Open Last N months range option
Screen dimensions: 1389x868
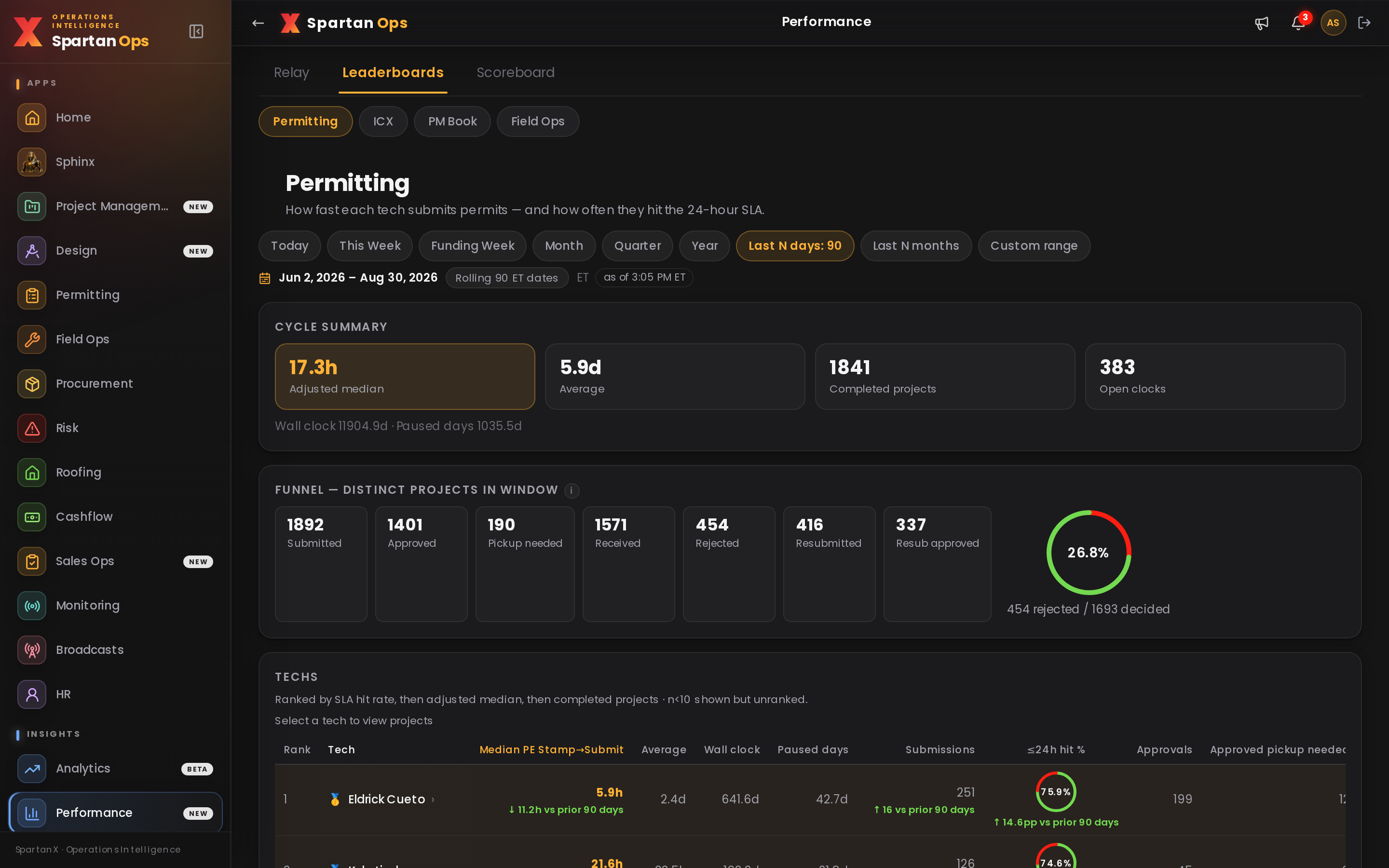pos(915,246)
